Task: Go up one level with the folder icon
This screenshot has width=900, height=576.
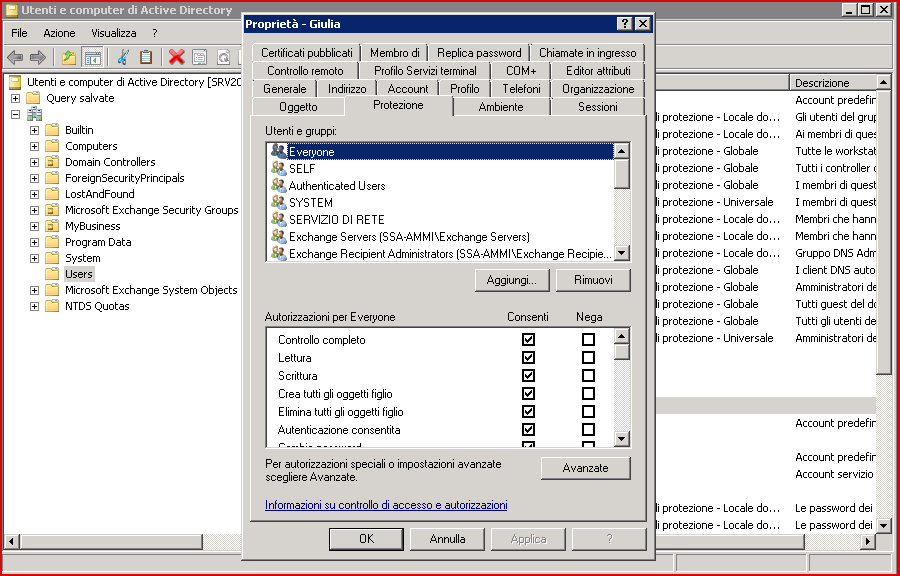Action: [x=69, y=57]
